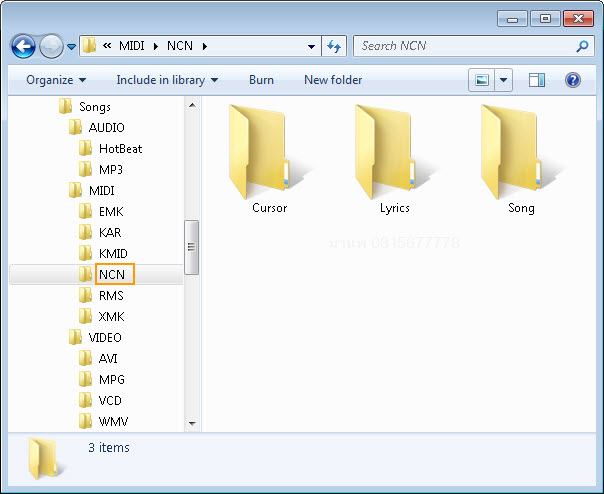
Task: Click the Forward navigation arrow button
Action: click(x=51, y=46)
